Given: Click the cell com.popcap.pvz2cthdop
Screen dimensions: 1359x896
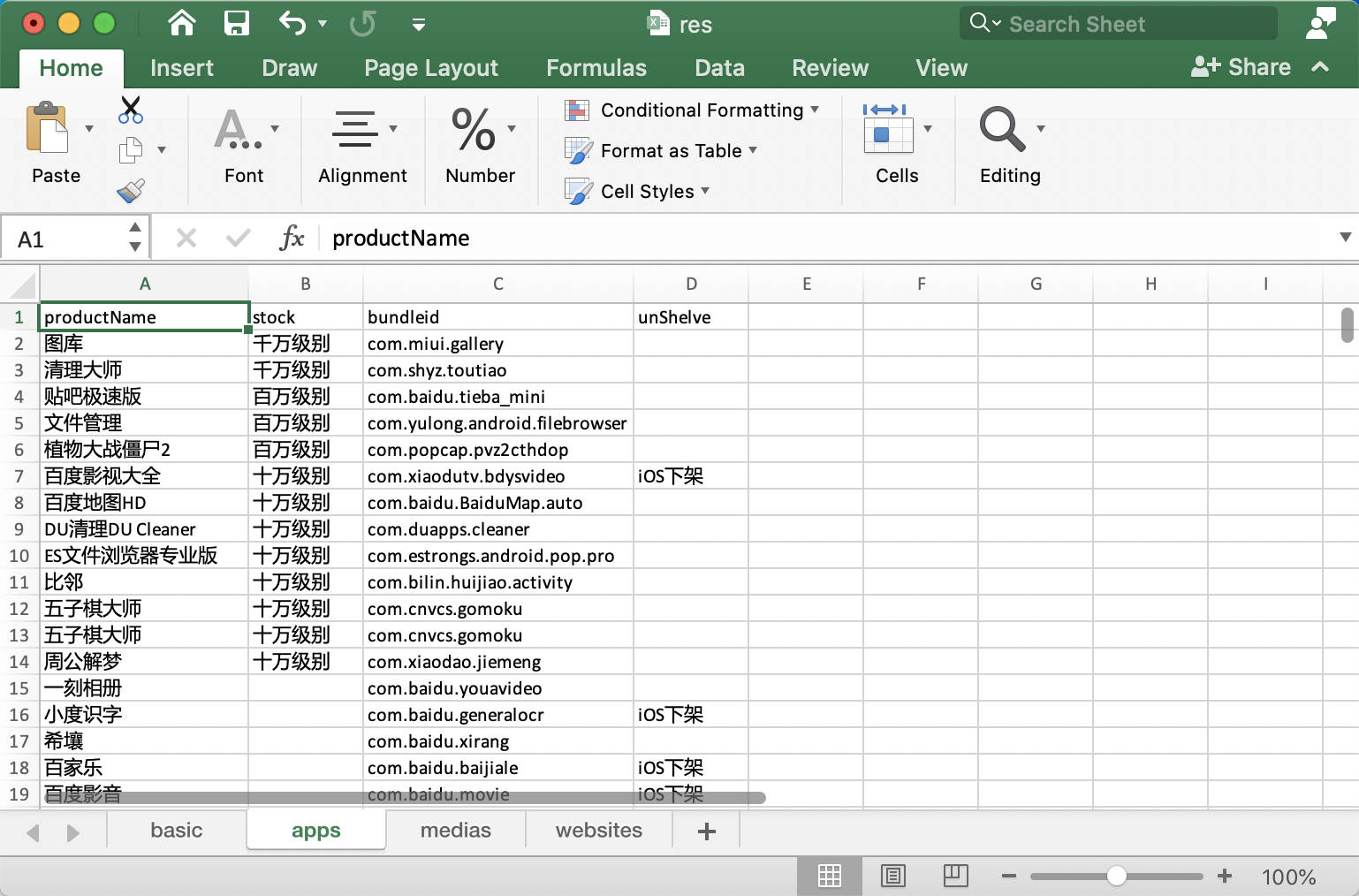Looking at the screenshot, I should (x=498, y=450).
